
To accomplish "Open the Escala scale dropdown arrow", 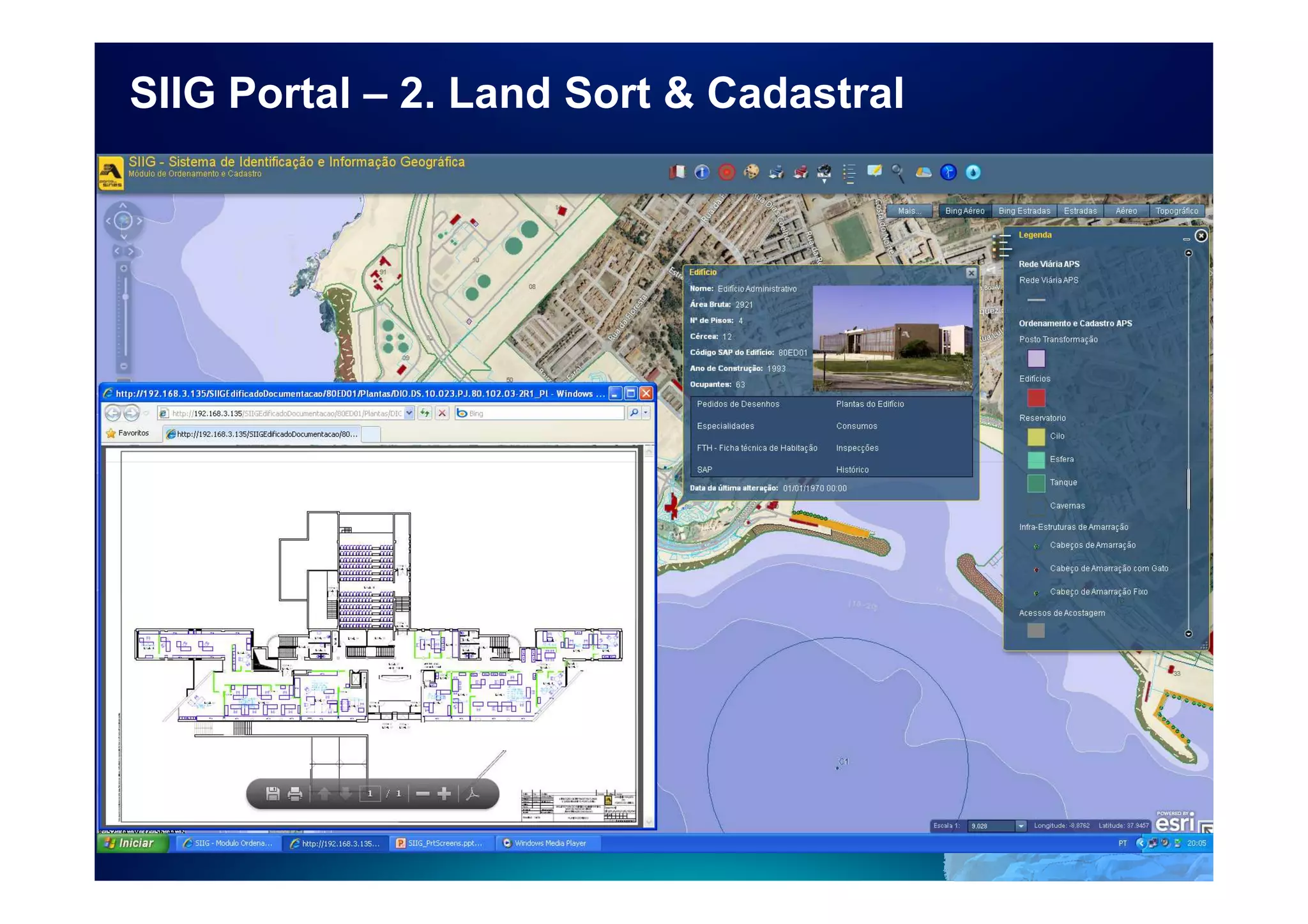I will click(x=1021, y=826).
